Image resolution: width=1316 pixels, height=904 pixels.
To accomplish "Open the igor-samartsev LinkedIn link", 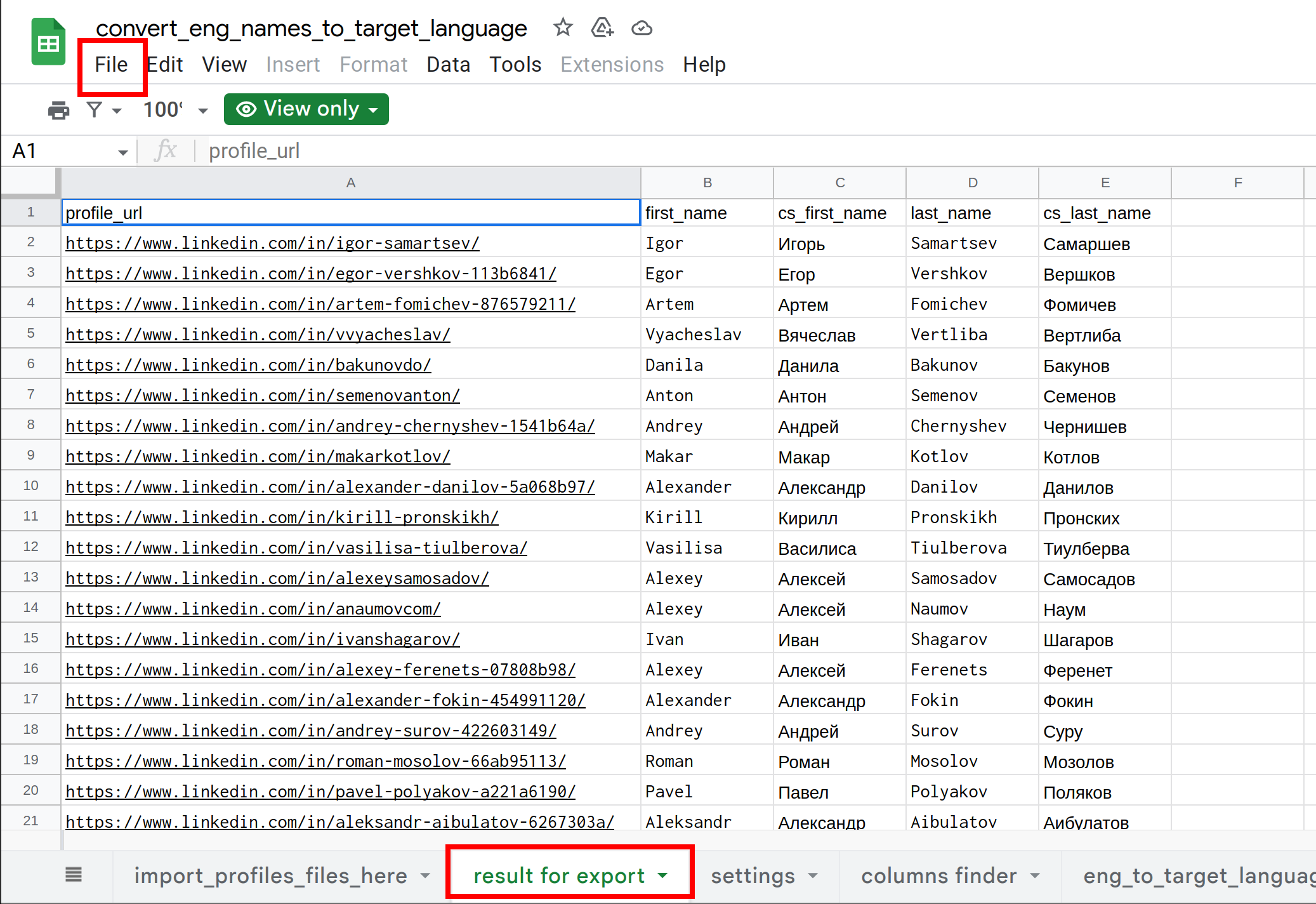I will [x=272, y=243].
